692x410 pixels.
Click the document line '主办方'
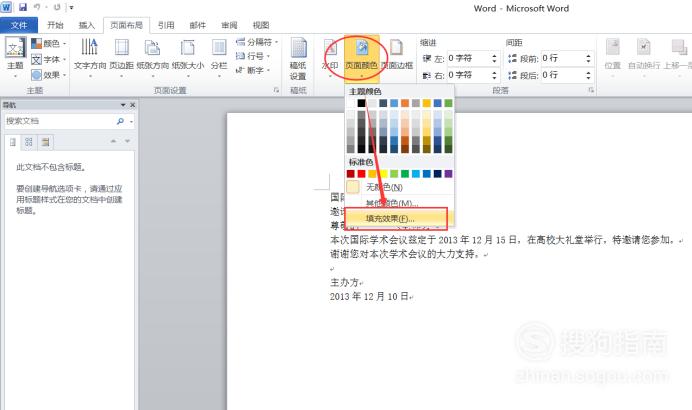click(345, 282)
